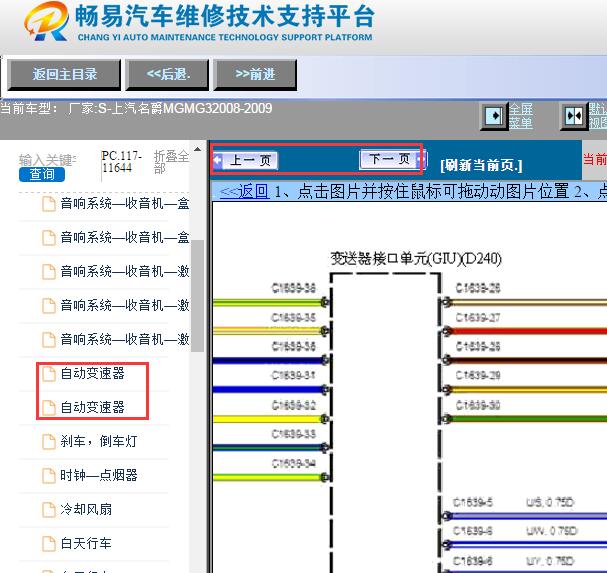
Task: Click connector label C1639-35
Action: click(x=293, y=318)
